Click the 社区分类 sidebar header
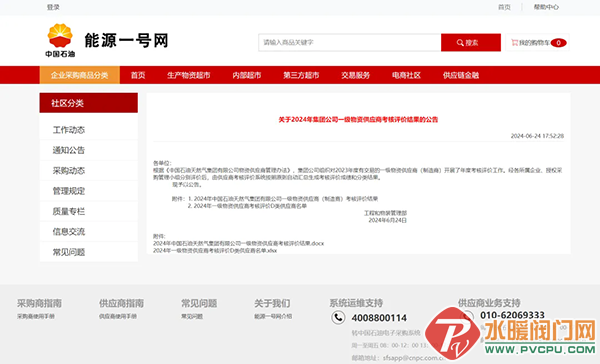This screenshot has height=364, width=600. [89, 103]
